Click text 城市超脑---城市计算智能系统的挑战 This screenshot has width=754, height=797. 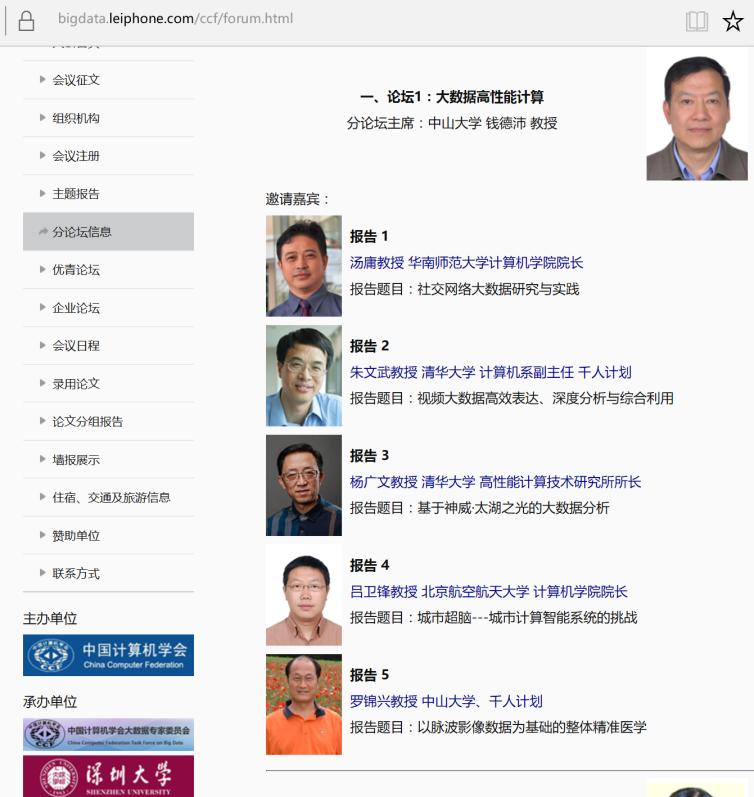[x=527, y=618]
